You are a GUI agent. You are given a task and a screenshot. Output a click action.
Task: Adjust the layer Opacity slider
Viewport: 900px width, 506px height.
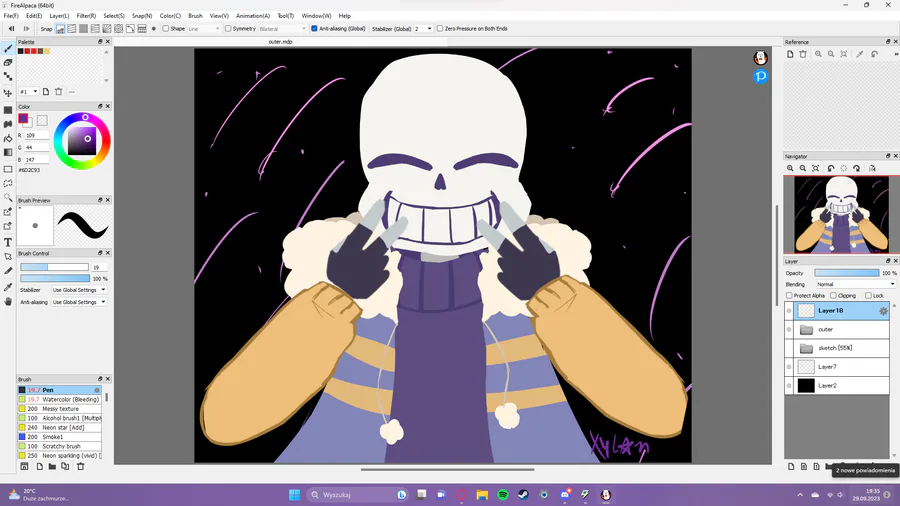click(847, 273)
